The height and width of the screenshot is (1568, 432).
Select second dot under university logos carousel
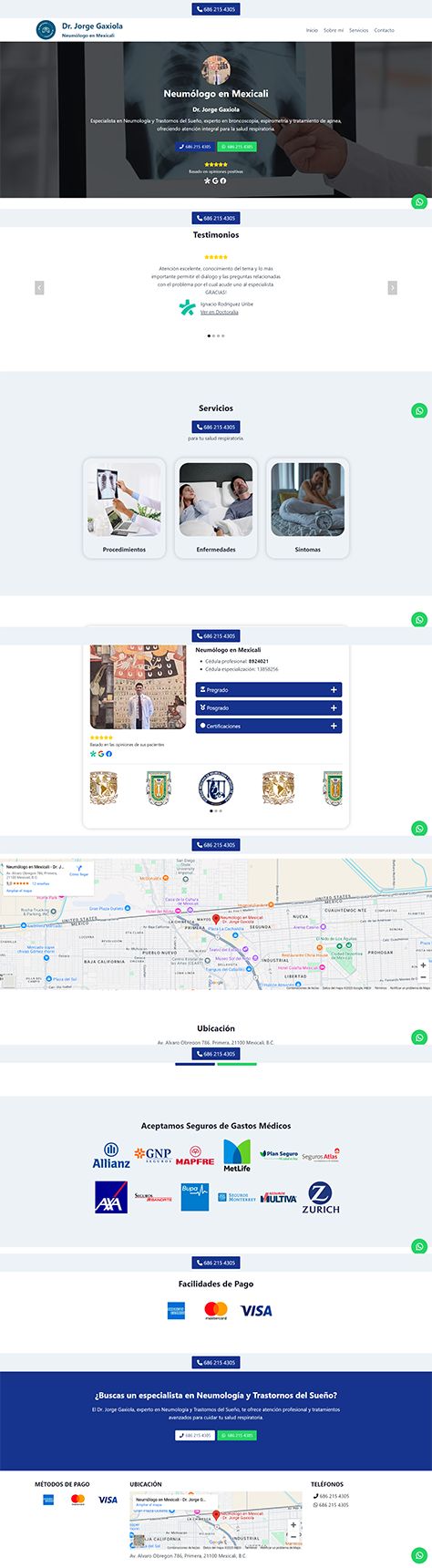[x=216, y=810]
